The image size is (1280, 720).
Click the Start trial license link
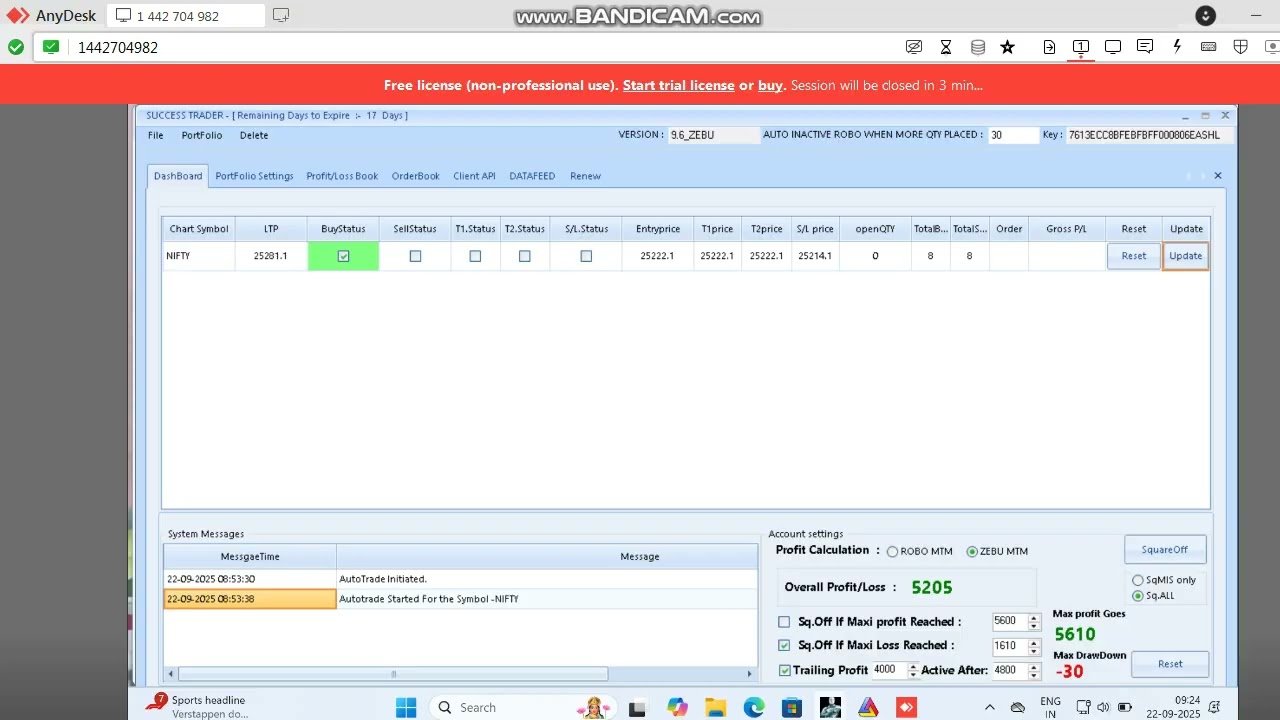click(x=678, y=86)
